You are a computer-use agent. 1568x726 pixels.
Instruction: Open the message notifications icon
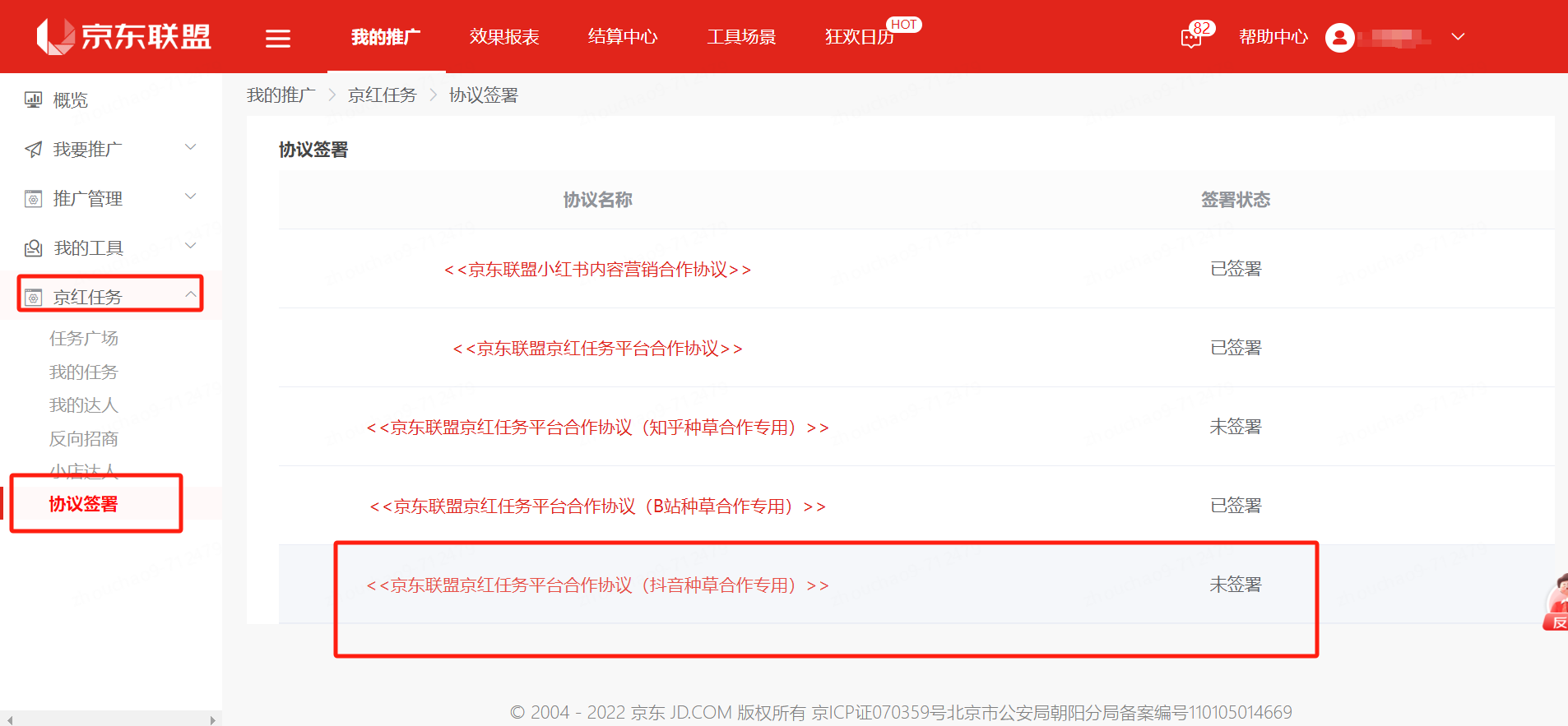click(x=1191, y=38)
